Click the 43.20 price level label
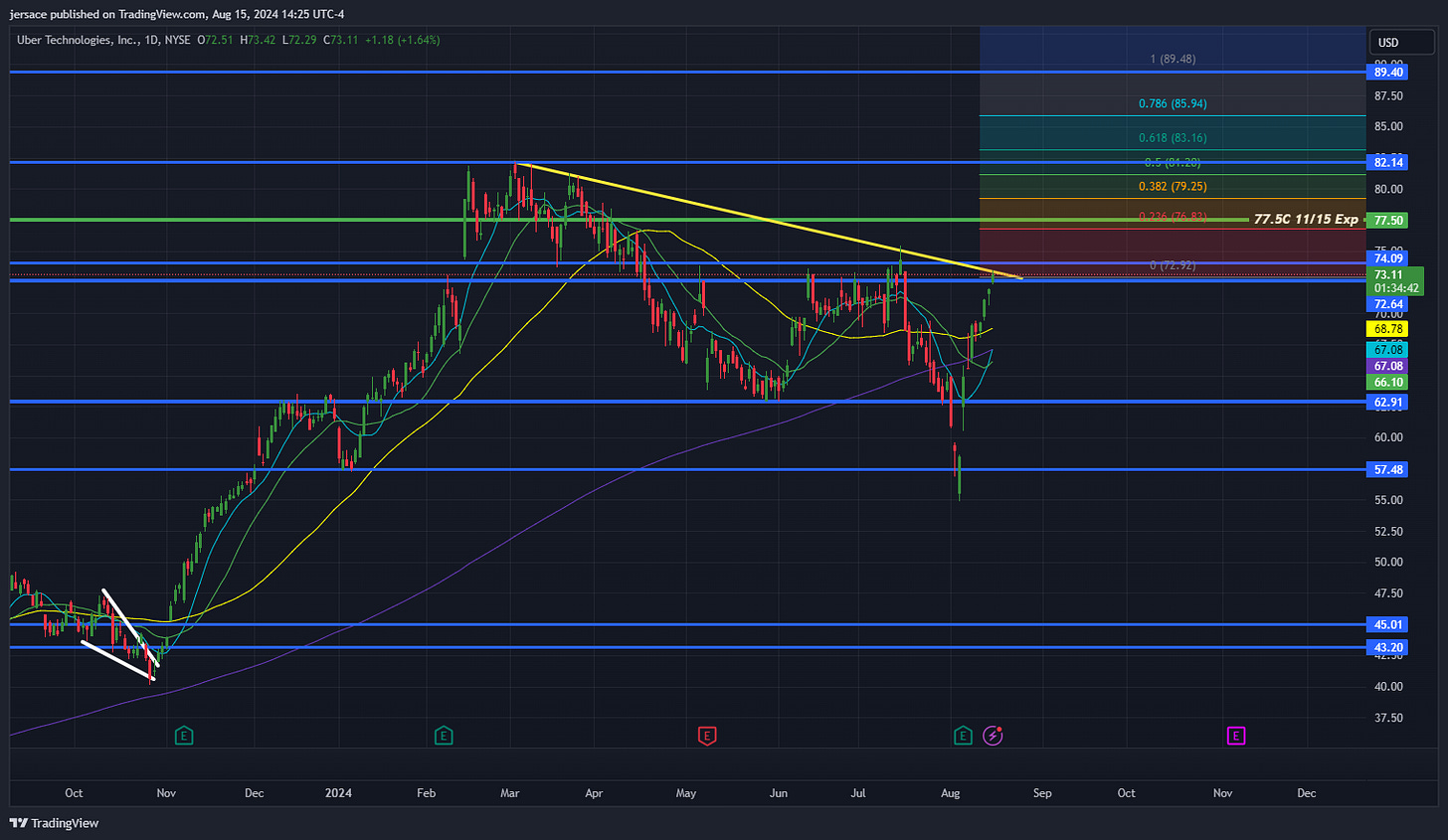 tap(1388, 647)
